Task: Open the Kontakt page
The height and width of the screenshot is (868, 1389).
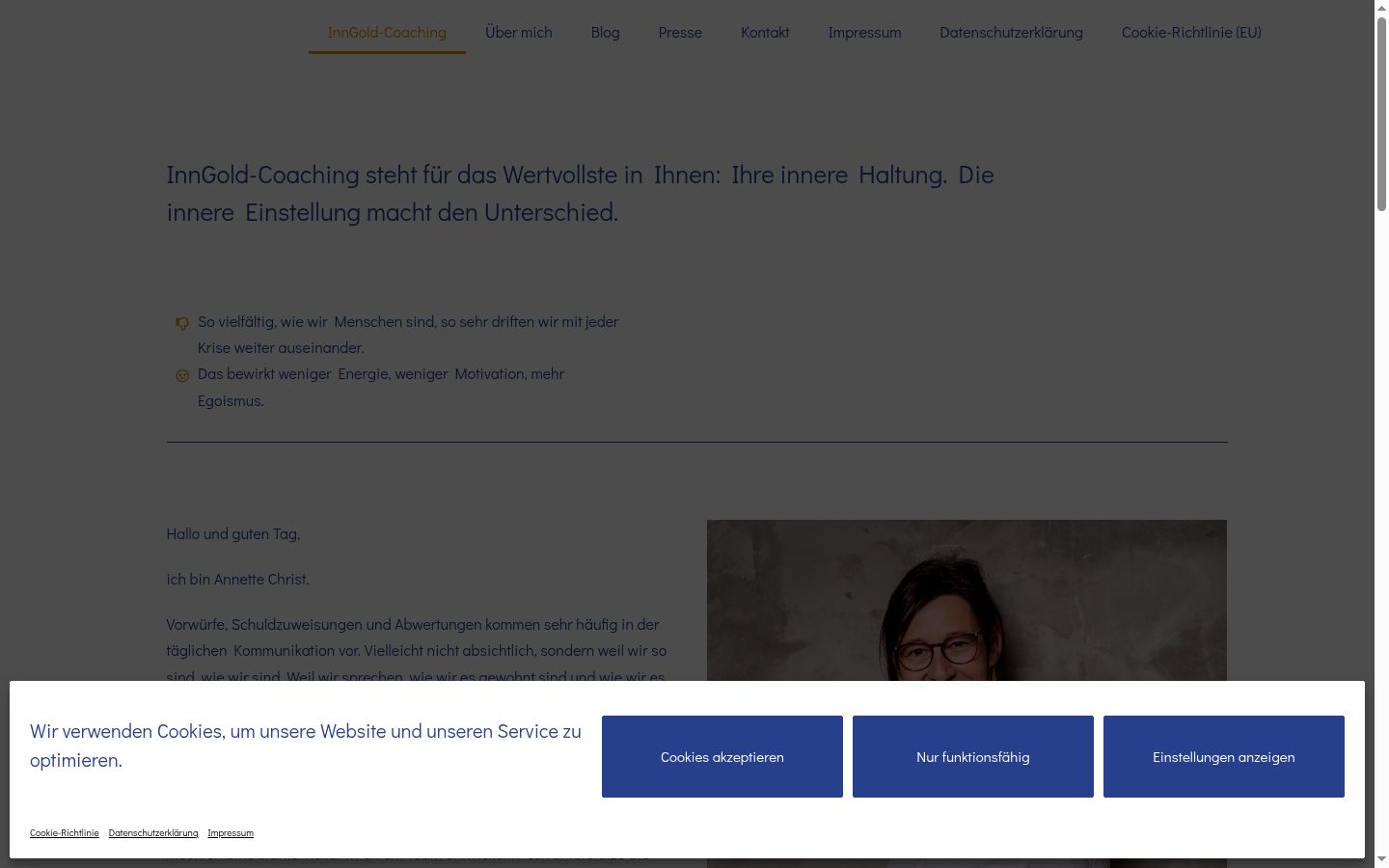Action: point(765,32)
